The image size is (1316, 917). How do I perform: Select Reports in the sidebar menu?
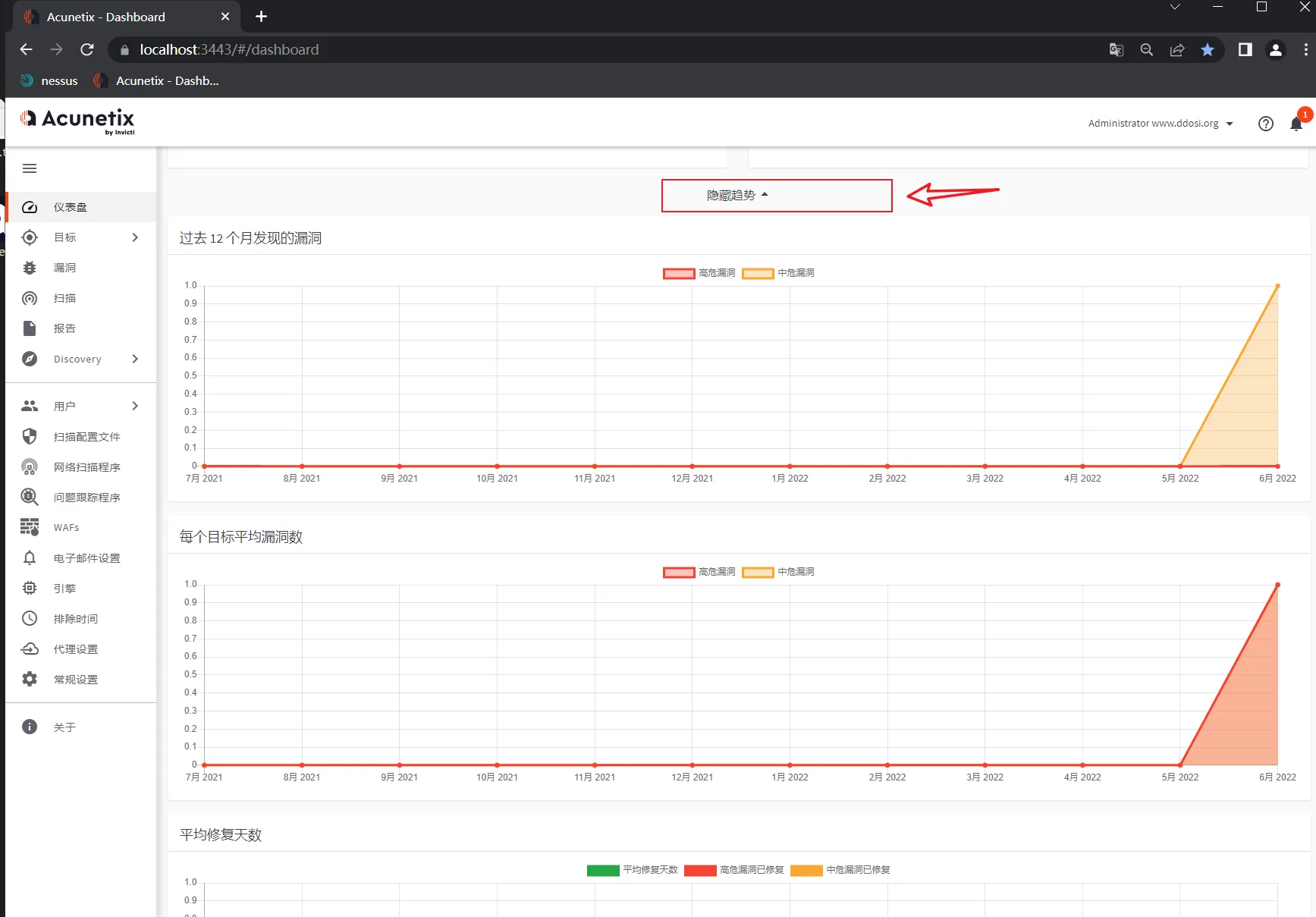(x=64, y=328)
